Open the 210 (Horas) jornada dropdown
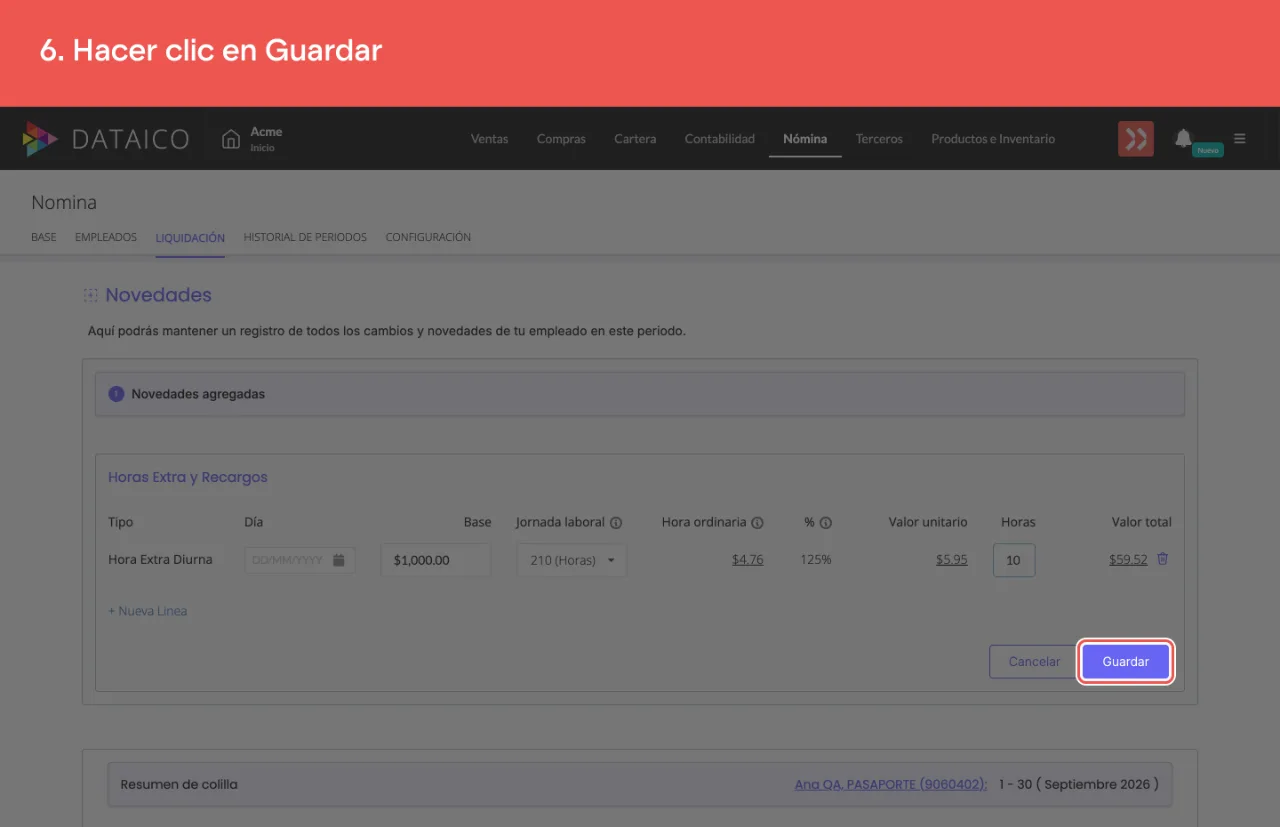 [572, 560]
